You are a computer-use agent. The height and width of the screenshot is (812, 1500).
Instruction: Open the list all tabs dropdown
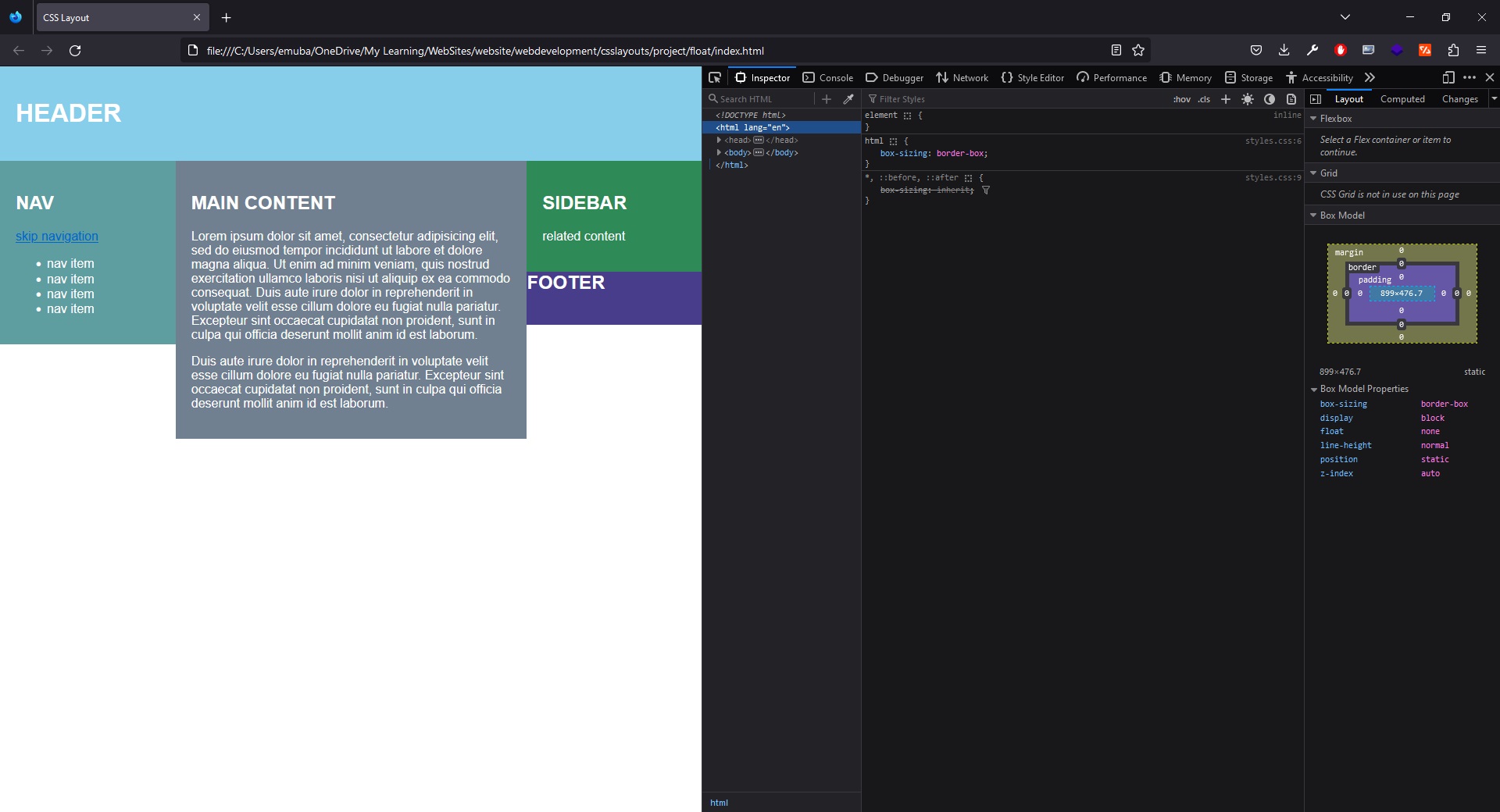(1345, 17)
